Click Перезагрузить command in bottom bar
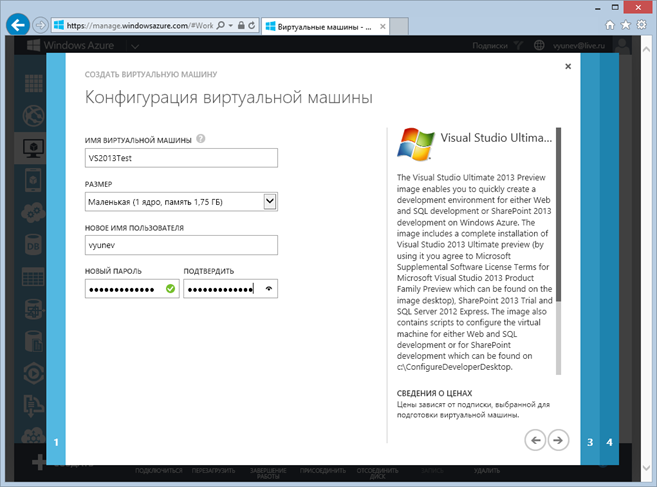The image size is (657, 487). 213,471
